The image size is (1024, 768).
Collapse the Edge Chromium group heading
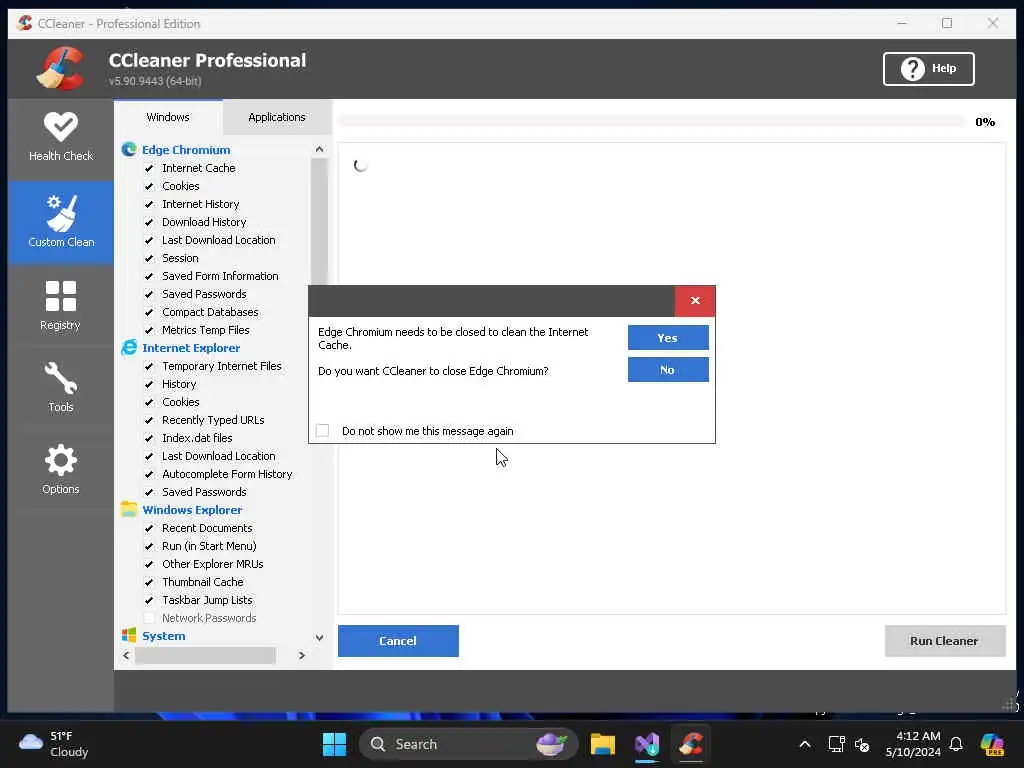[186, 150]
